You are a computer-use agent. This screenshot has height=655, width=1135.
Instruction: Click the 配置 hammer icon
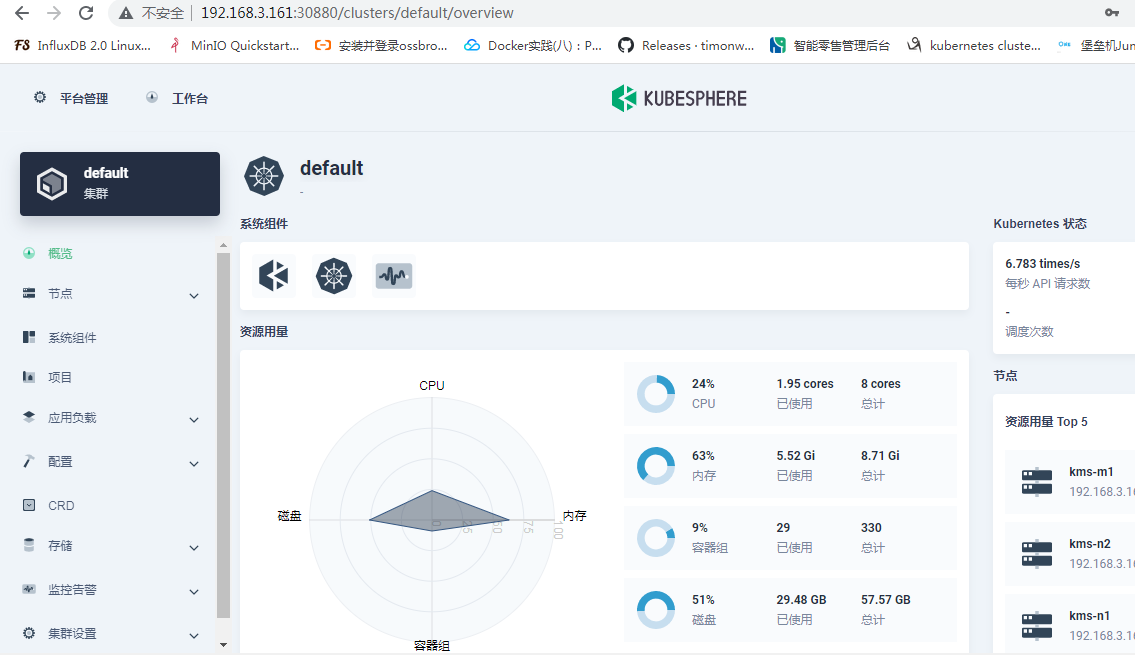[x=29, y=461]
